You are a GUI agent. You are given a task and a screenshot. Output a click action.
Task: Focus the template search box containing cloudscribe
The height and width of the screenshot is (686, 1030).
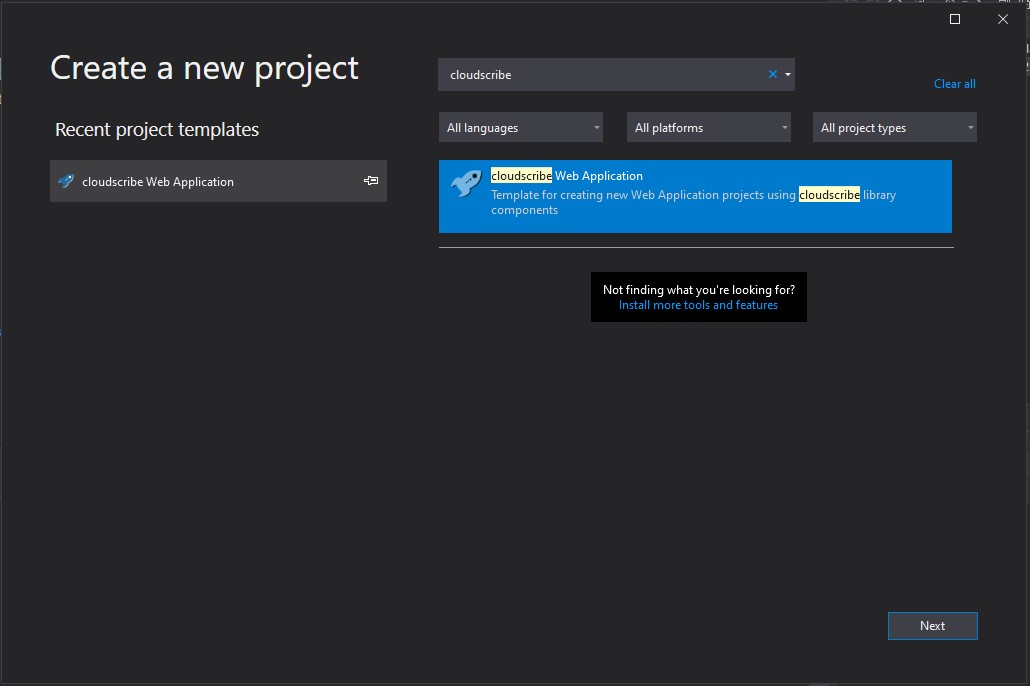click(x=600, y=75)
